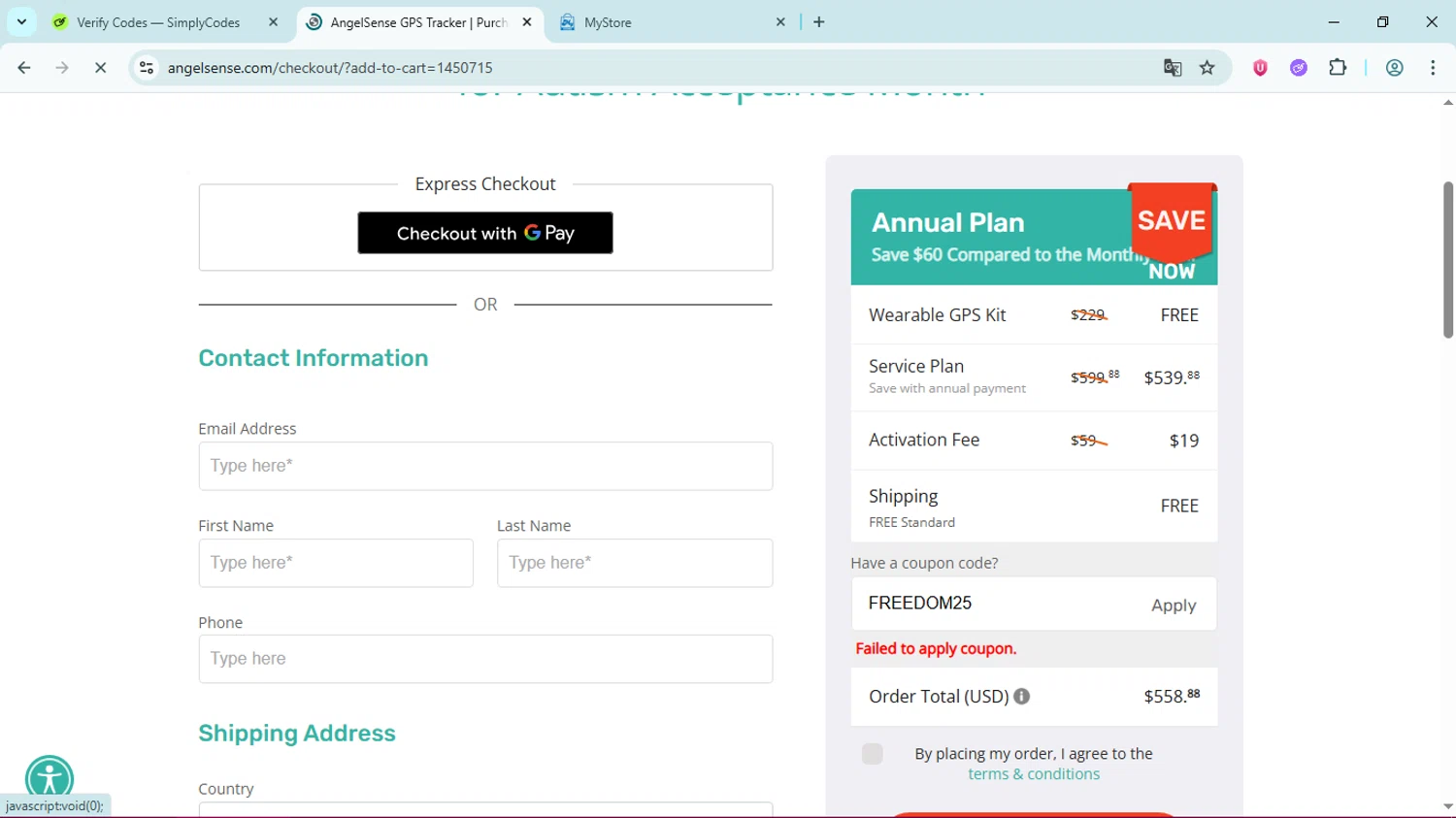Click the scrollbar down arrow
This screenshot has width=1456, height=818.
[1447, 807]
